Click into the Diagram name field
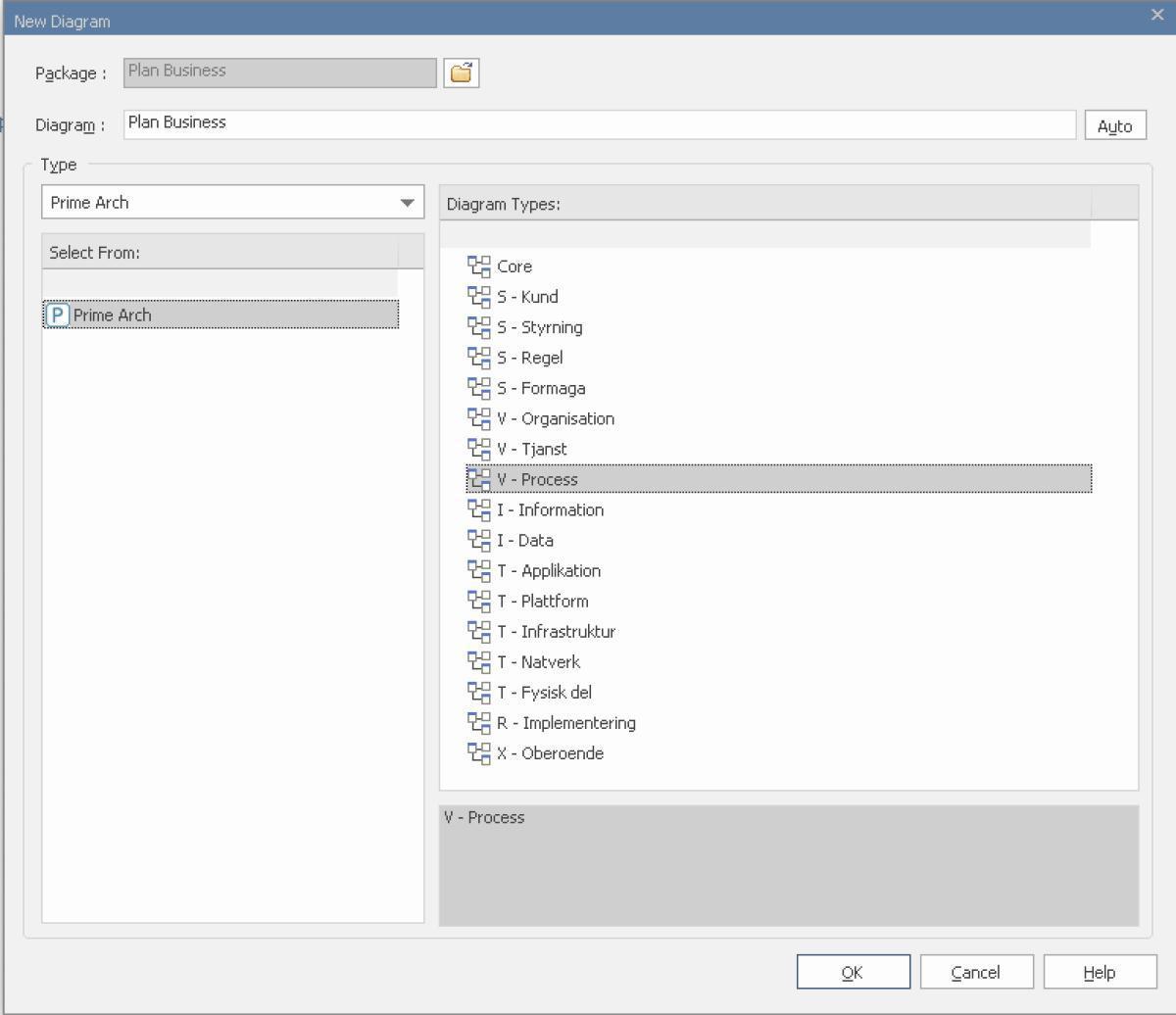Screen dimensions: 1176x1015 pos(598,123)
